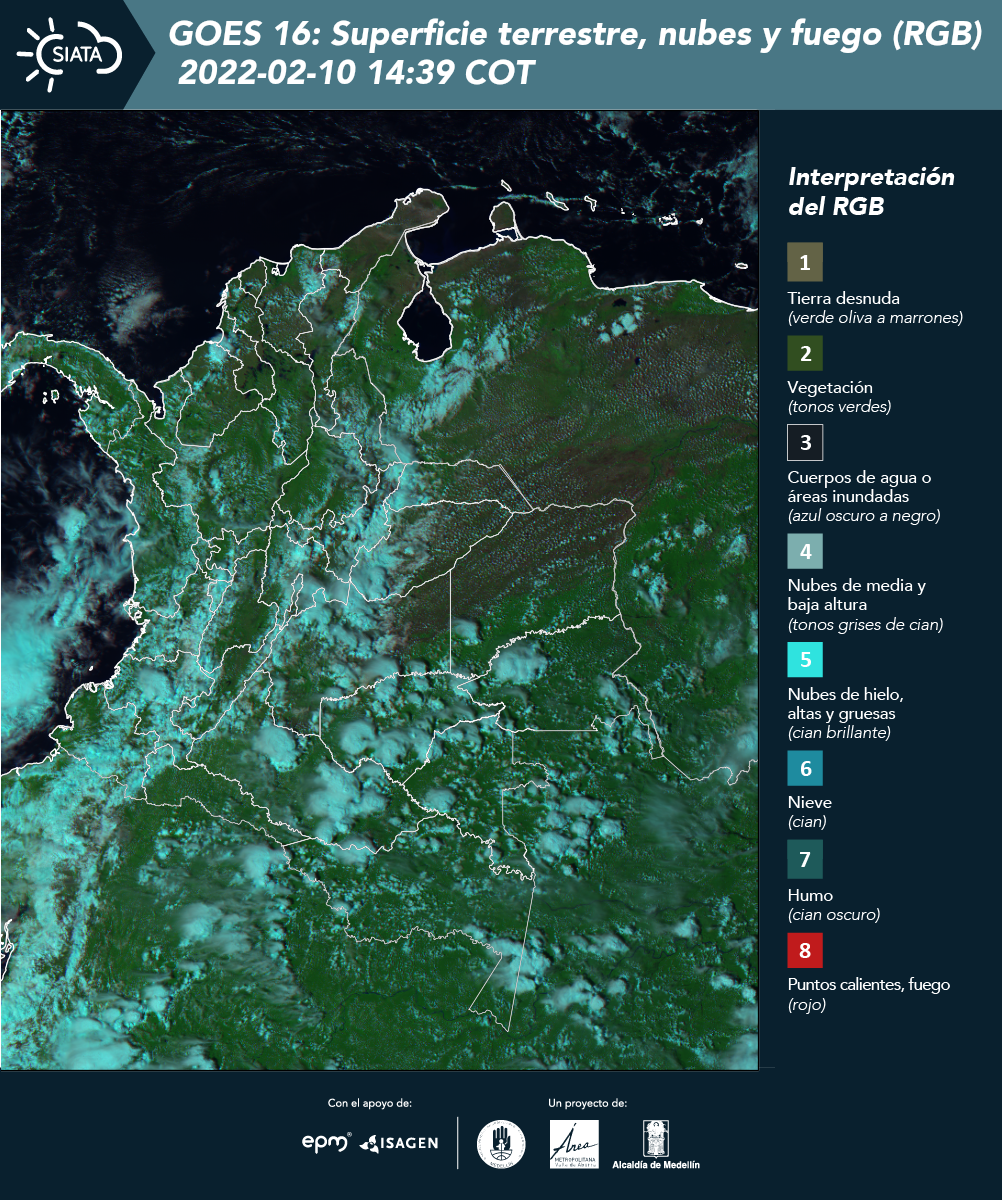1002x1200 pixels.
Task: Select legend swatch 5 for Nubes de hielo
Action: (805, 660)
